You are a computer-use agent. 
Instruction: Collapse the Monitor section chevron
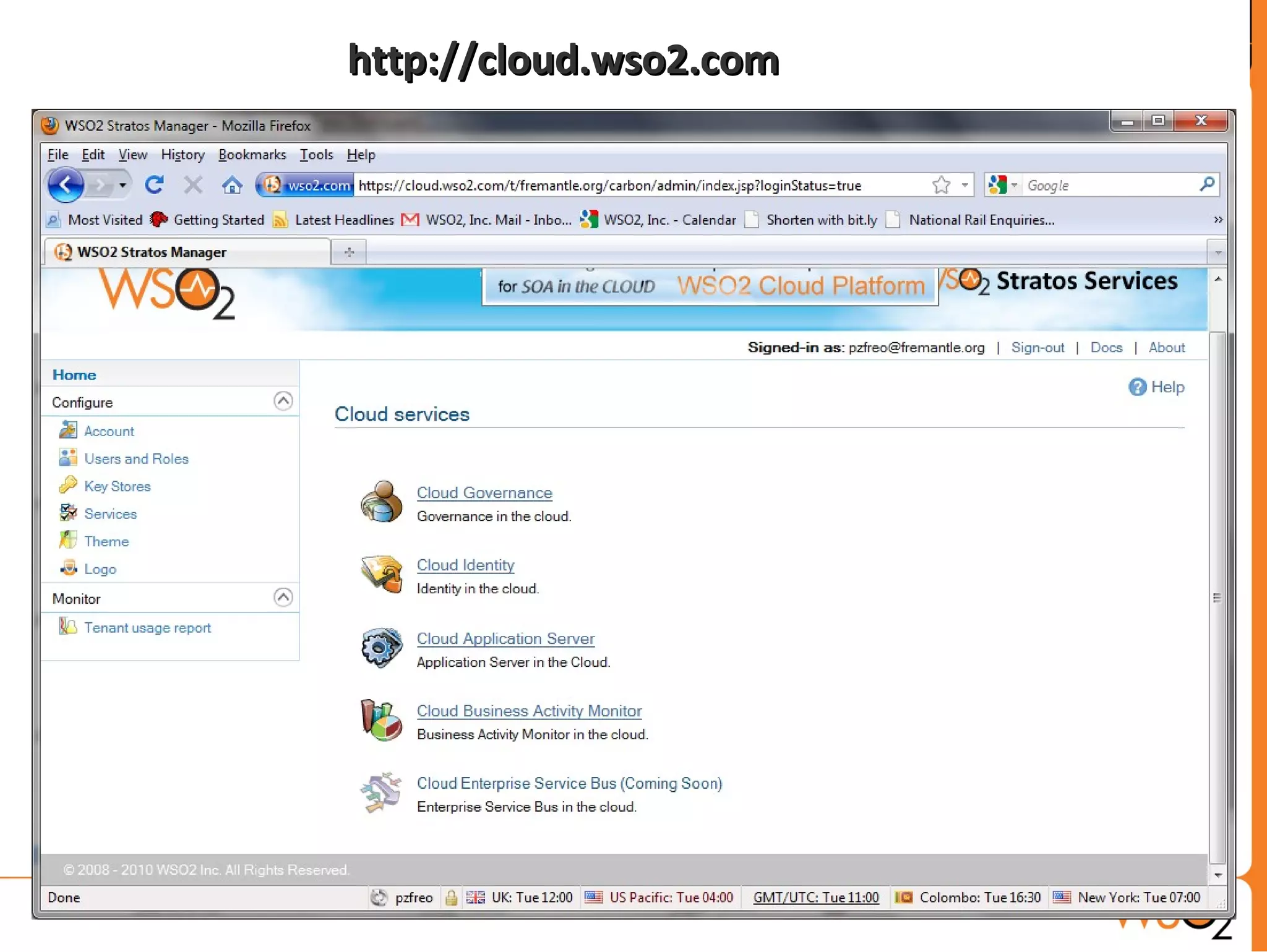tap(283, 597)
